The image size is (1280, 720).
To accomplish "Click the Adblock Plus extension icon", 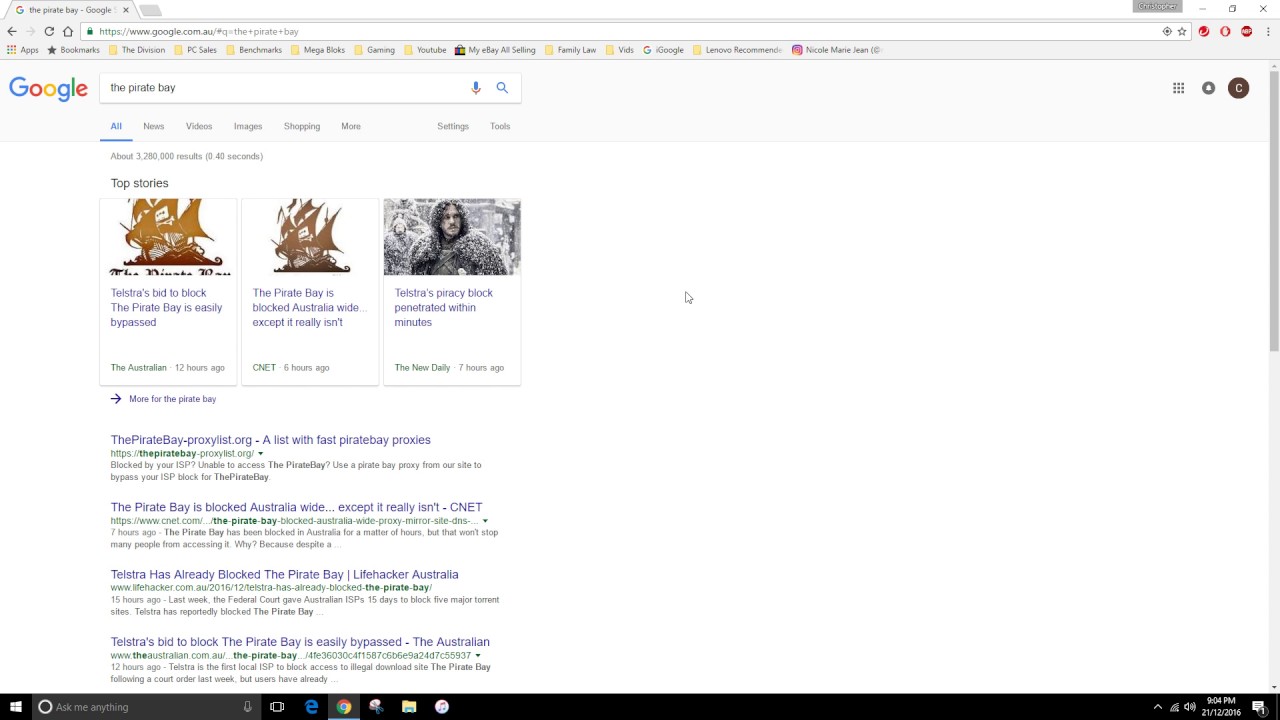I will pos(1246,31).
